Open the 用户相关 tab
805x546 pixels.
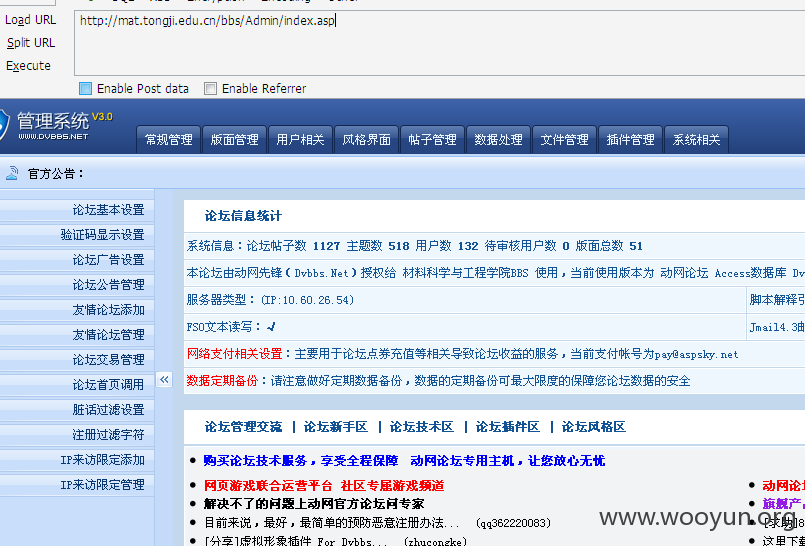pos(300,140)
